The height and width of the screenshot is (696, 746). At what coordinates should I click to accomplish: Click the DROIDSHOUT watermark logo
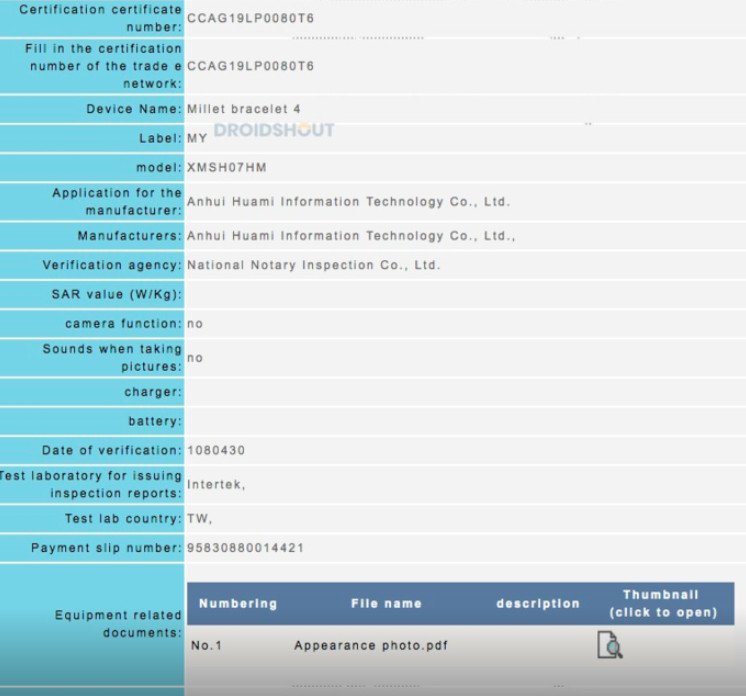pyautogui.click(x=274, y=130)
